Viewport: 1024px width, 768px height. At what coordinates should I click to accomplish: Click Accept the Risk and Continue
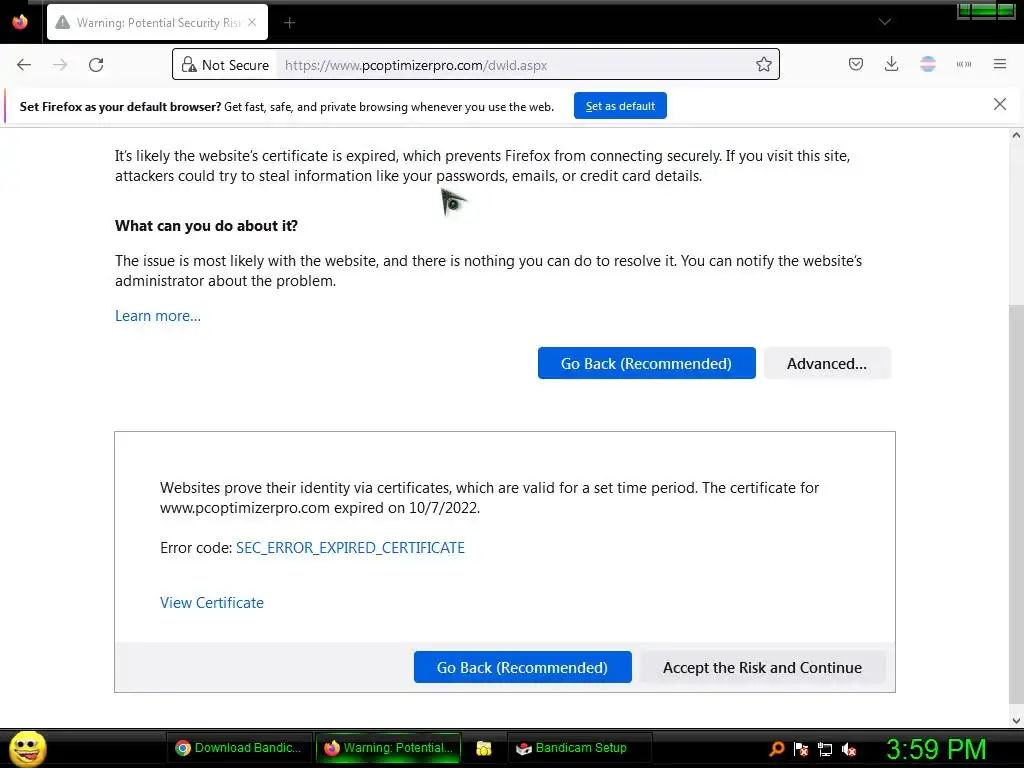pos(762,667)
